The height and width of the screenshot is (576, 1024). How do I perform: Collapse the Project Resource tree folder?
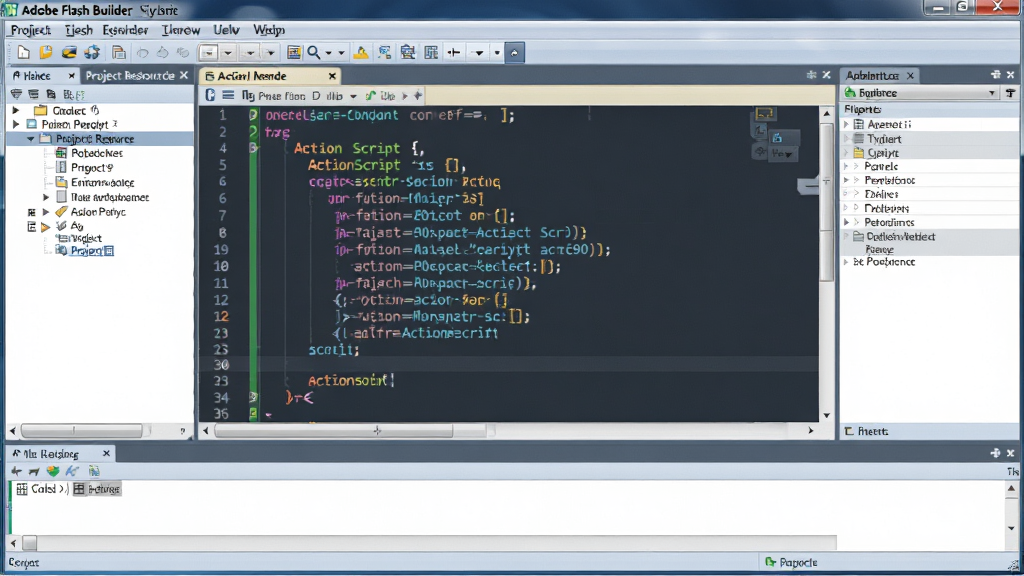31,138
